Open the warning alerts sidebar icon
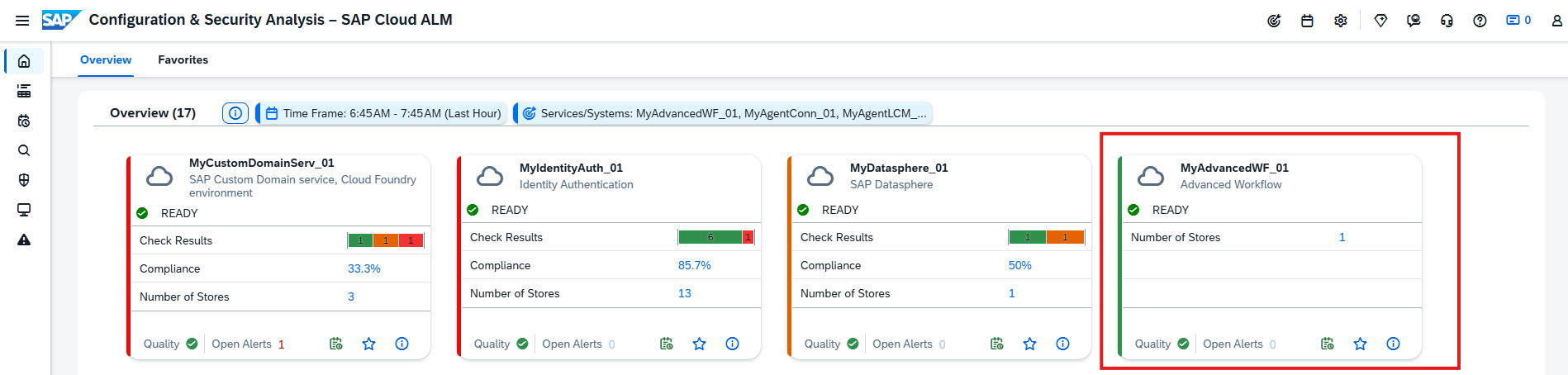 pyautogui.click(x=24, y=240)
